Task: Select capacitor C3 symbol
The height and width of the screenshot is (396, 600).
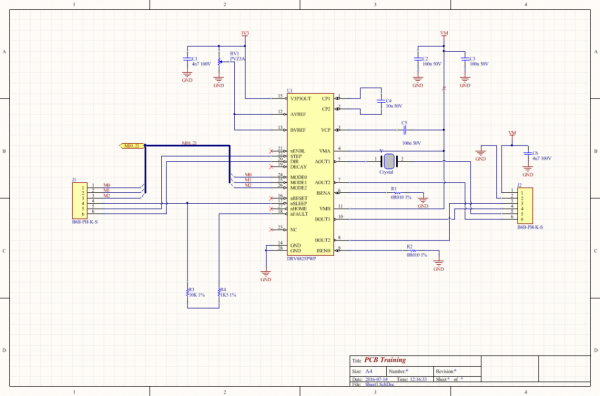Action: (x=465, y=59)
